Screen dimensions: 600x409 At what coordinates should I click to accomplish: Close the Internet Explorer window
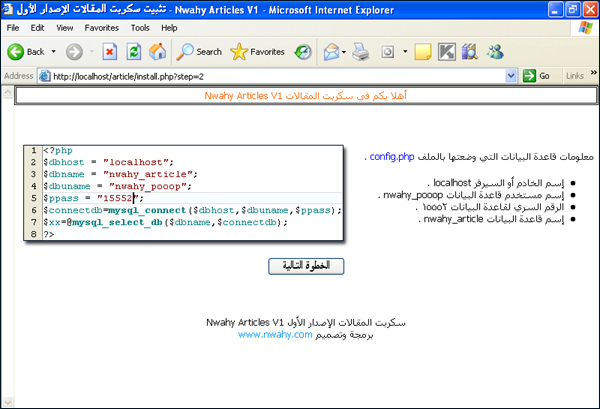click(x=590, y=10)
